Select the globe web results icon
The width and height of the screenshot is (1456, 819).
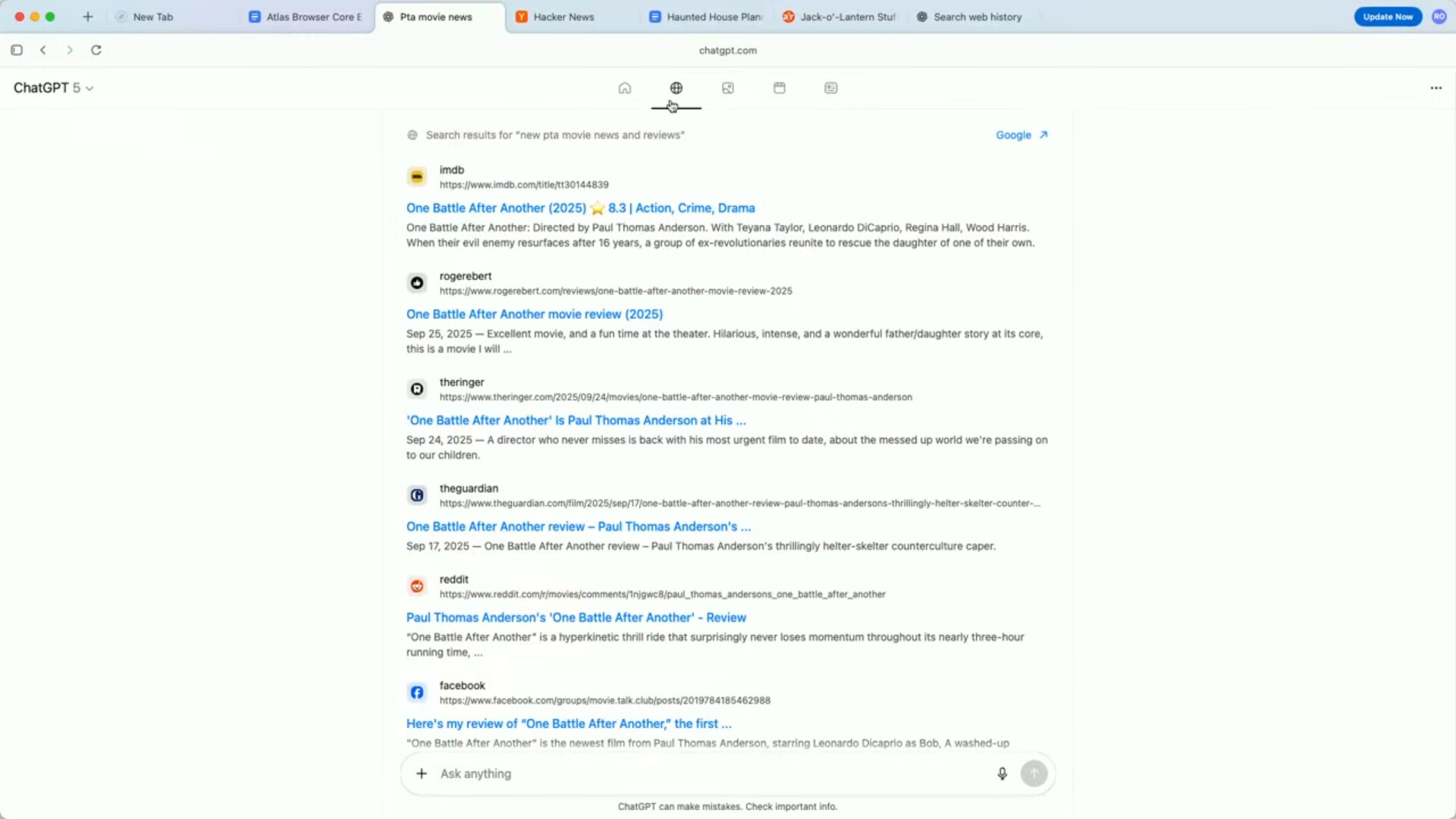(676, 88)
